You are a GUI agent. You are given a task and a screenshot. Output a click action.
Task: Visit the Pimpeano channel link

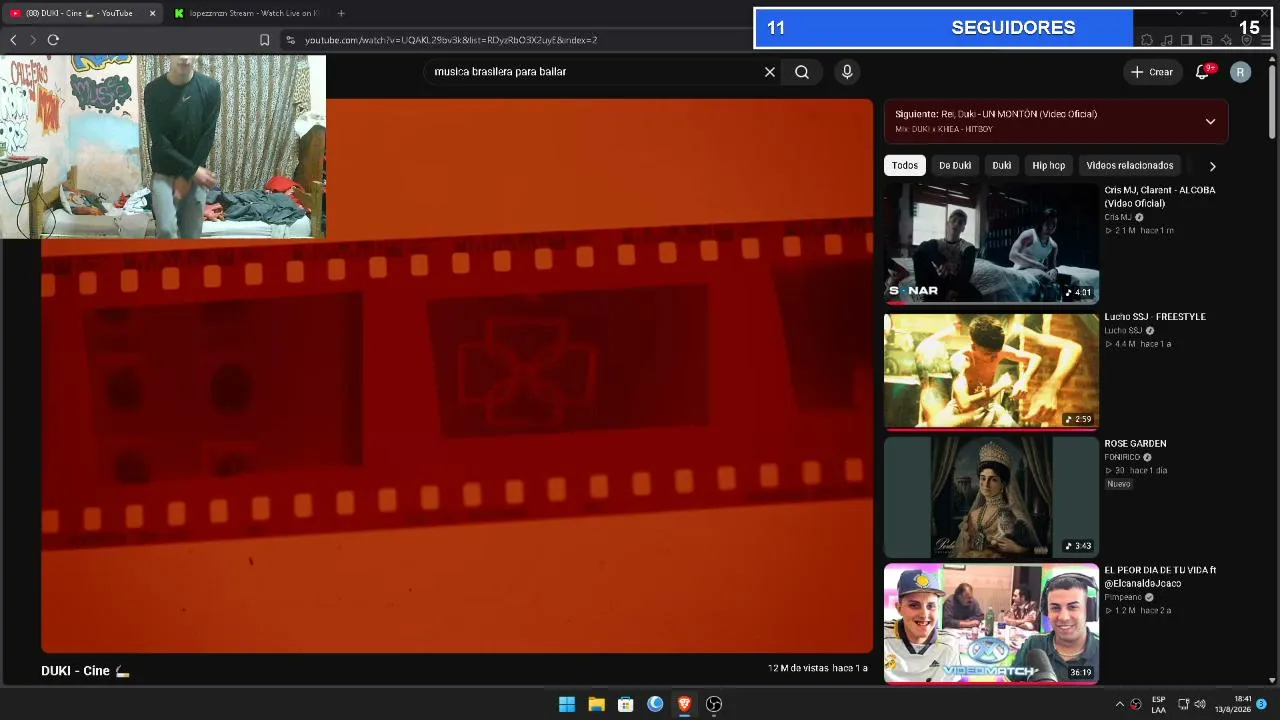[x=1125, y=597]
